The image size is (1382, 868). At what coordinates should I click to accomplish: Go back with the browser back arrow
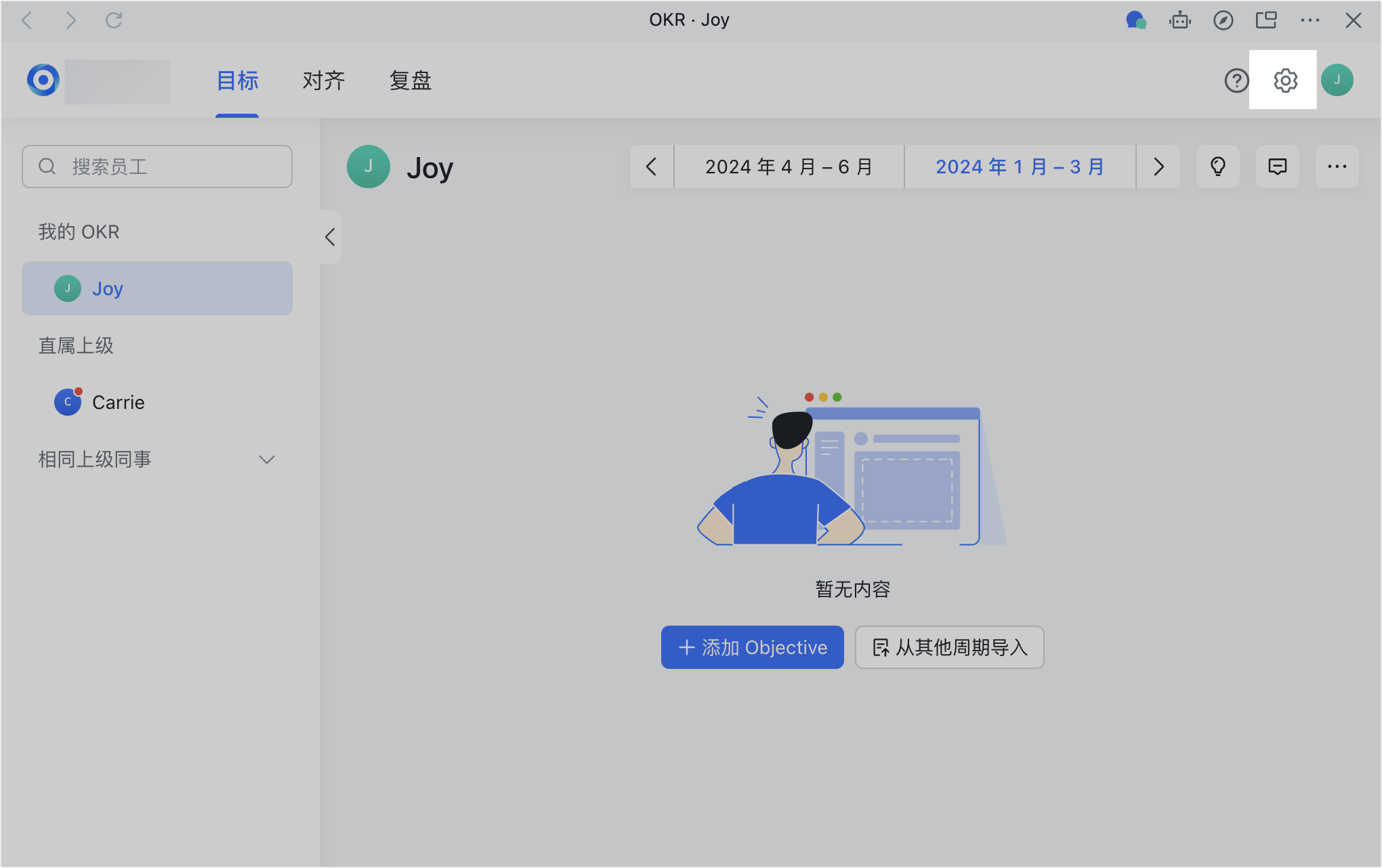[x=27, y=20]
